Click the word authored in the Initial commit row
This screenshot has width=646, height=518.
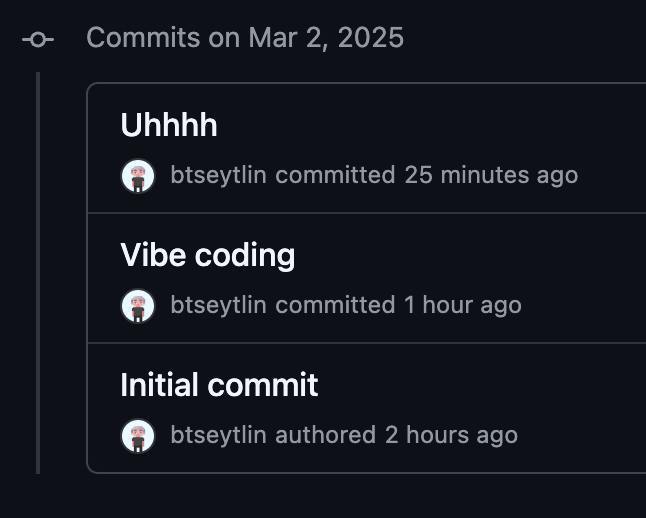tap(326, 435)
